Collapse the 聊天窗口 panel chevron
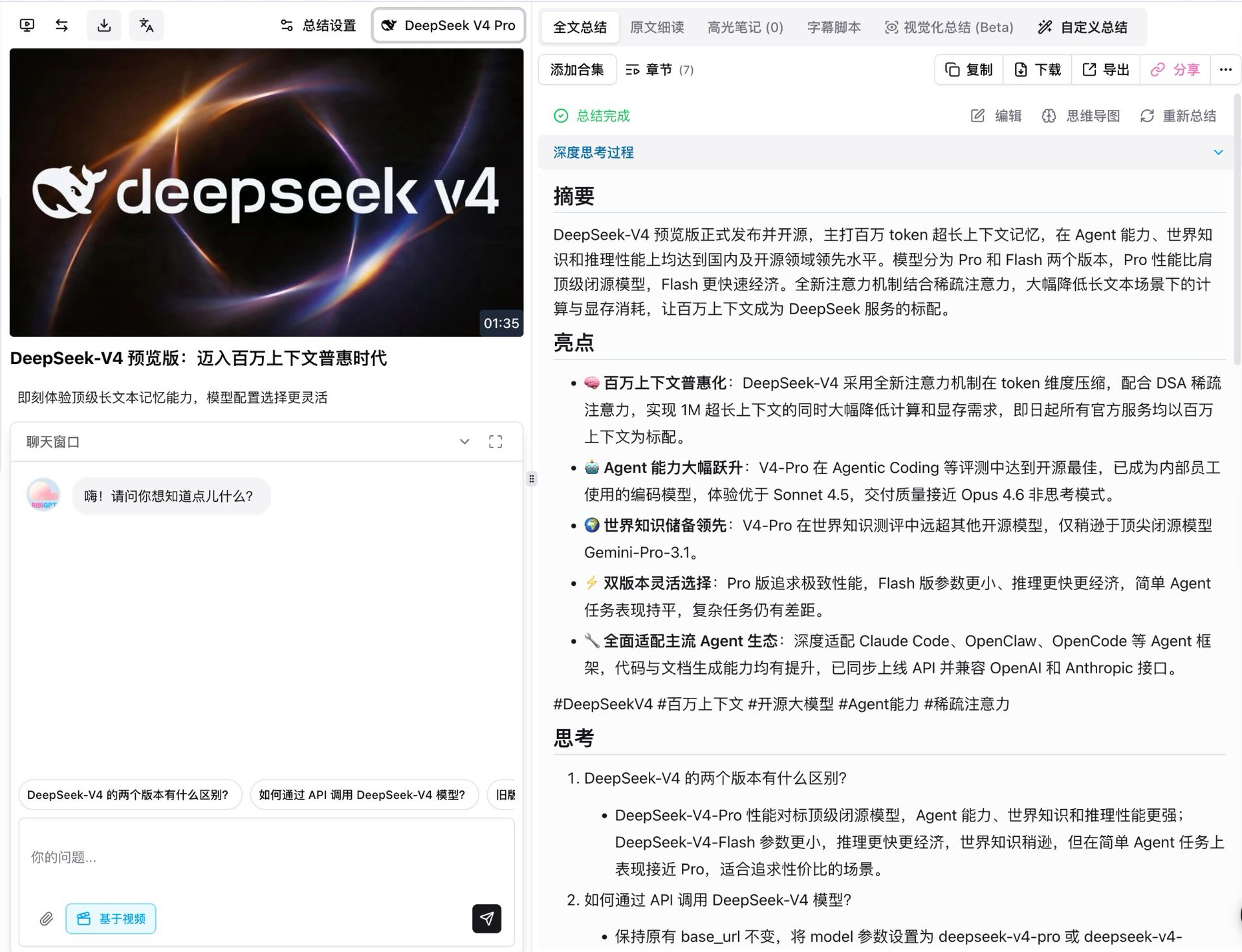Image resolution: width=1242 pixels, height=952 pixels. pyautogui.click(x=464, y=442)
